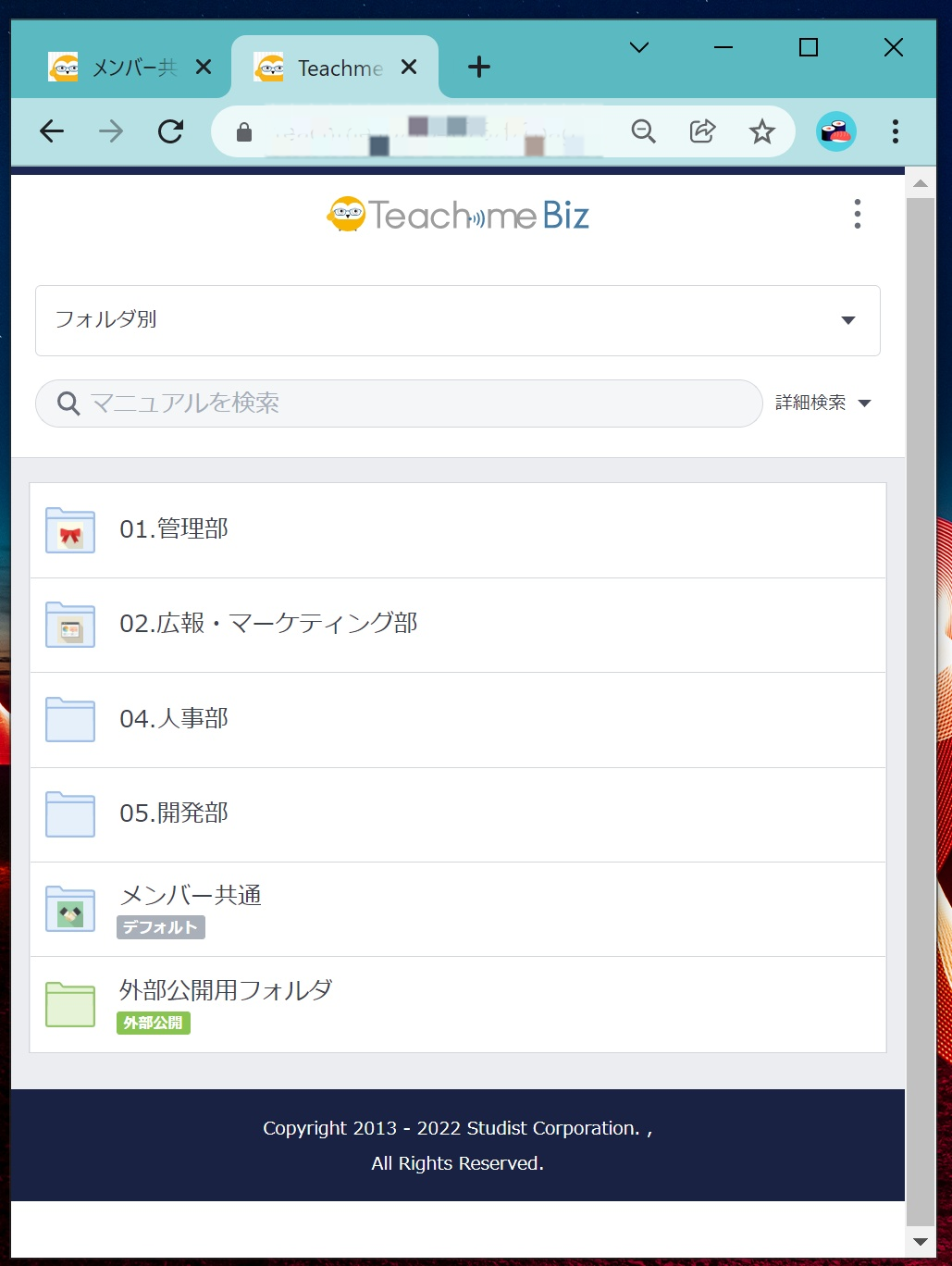The image size is (952, 1266).
Task: Open the 04.人事部 folder
Action: tap(174, 719)
